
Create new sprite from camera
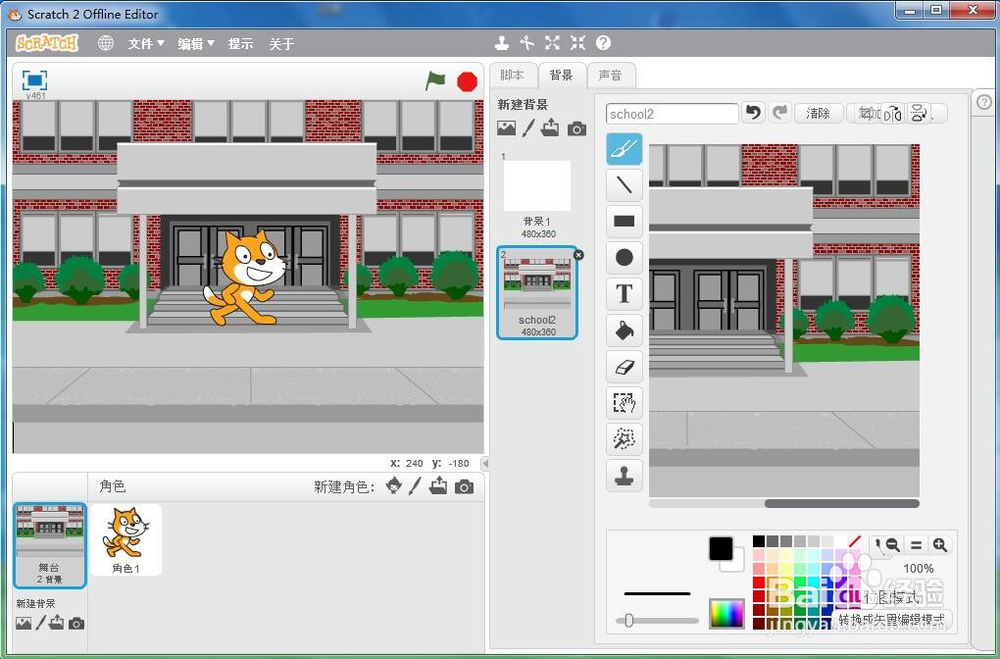(x=464, y=487)
